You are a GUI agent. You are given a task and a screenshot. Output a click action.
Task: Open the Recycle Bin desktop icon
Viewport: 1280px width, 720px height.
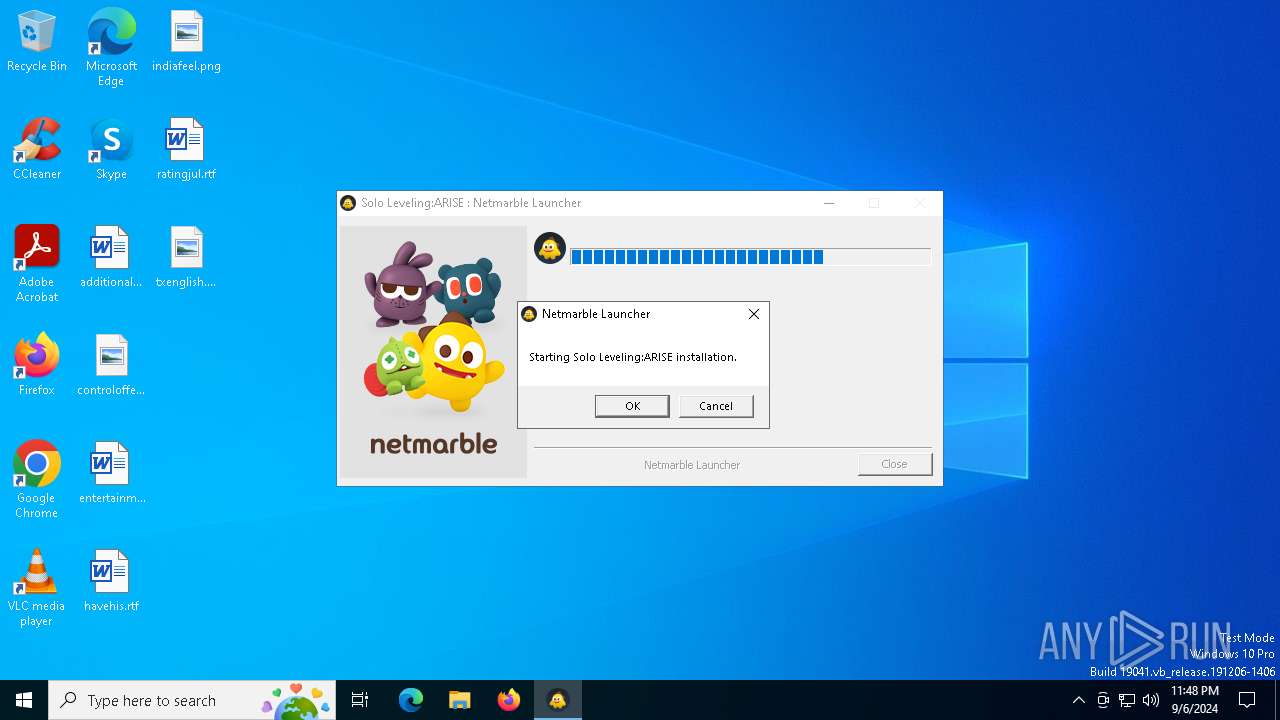(x=37, y=42)
